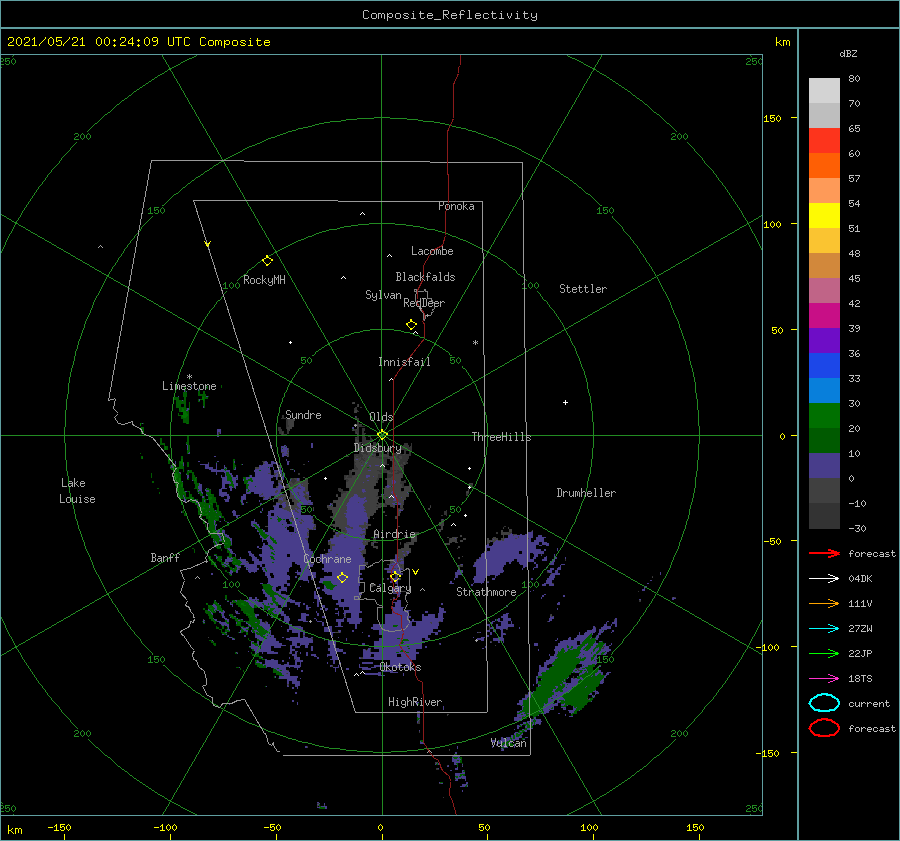The width and height of the screenshot is (900, 841).
Task: Click the Lake Louise label
Action: (77, 491)
